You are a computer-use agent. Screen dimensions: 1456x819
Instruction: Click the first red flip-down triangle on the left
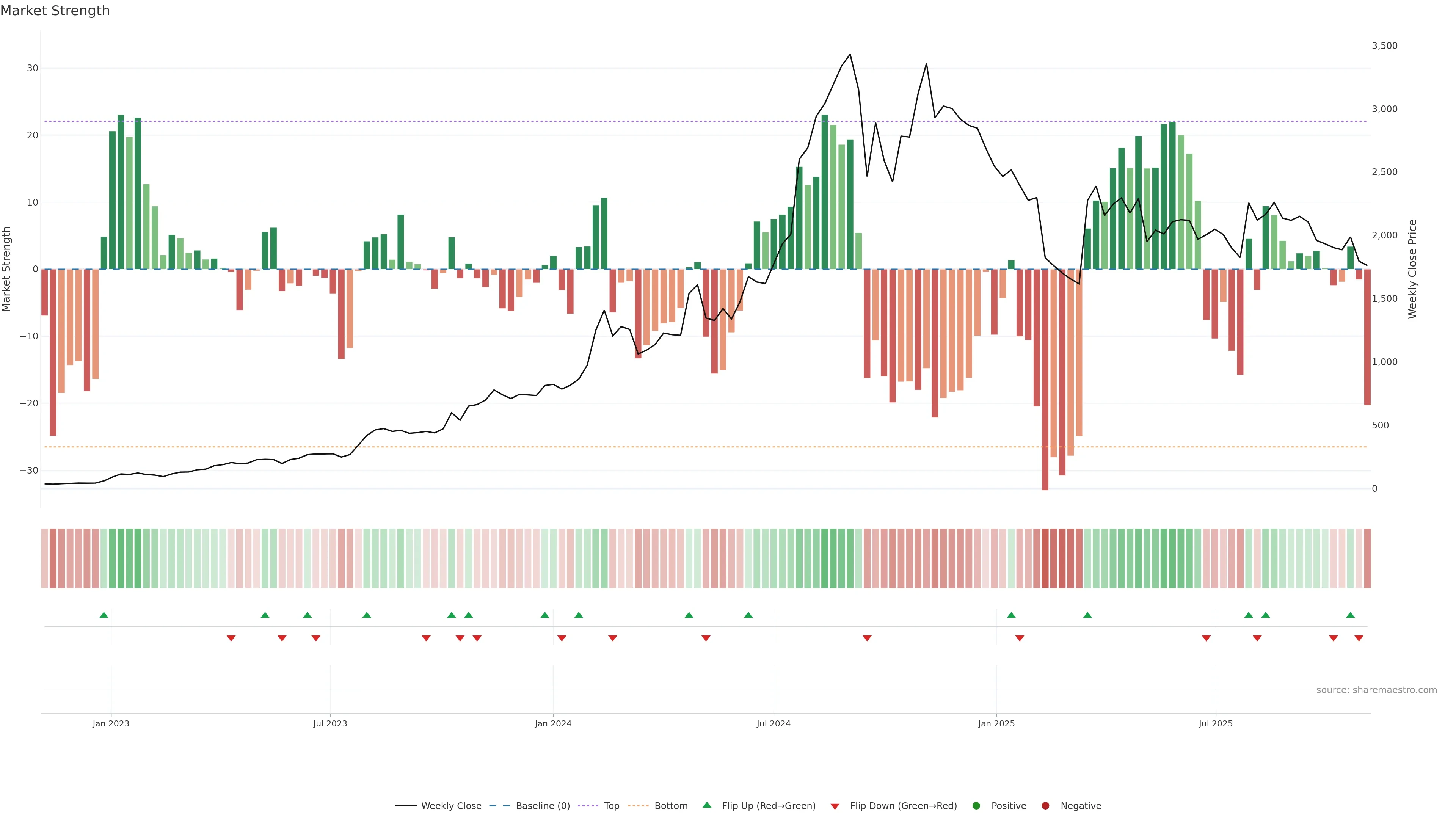231,638
